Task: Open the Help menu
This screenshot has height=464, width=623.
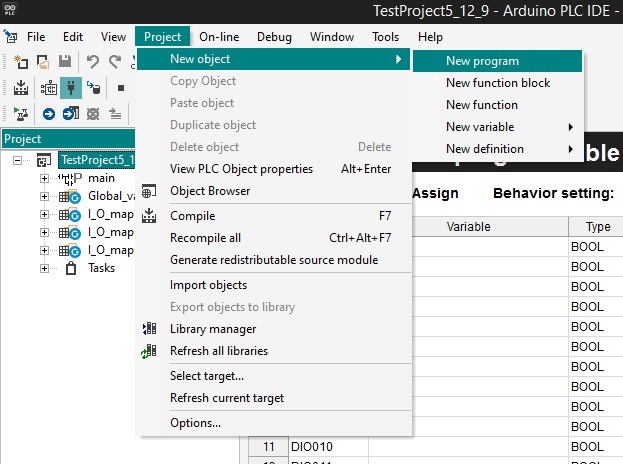Action: pos(430,37)
